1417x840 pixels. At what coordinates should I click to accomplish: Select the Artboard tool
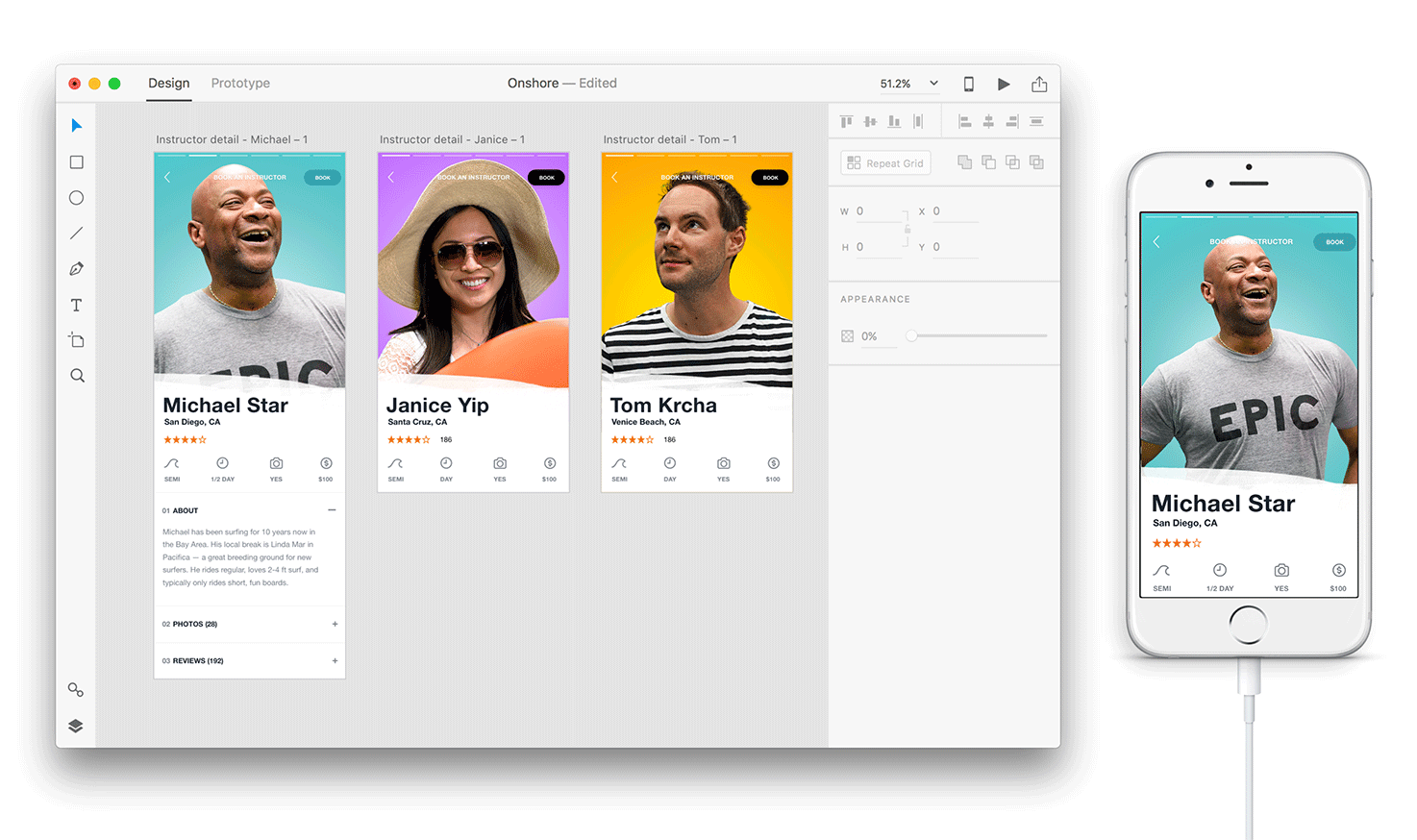[x=77, y=340]
